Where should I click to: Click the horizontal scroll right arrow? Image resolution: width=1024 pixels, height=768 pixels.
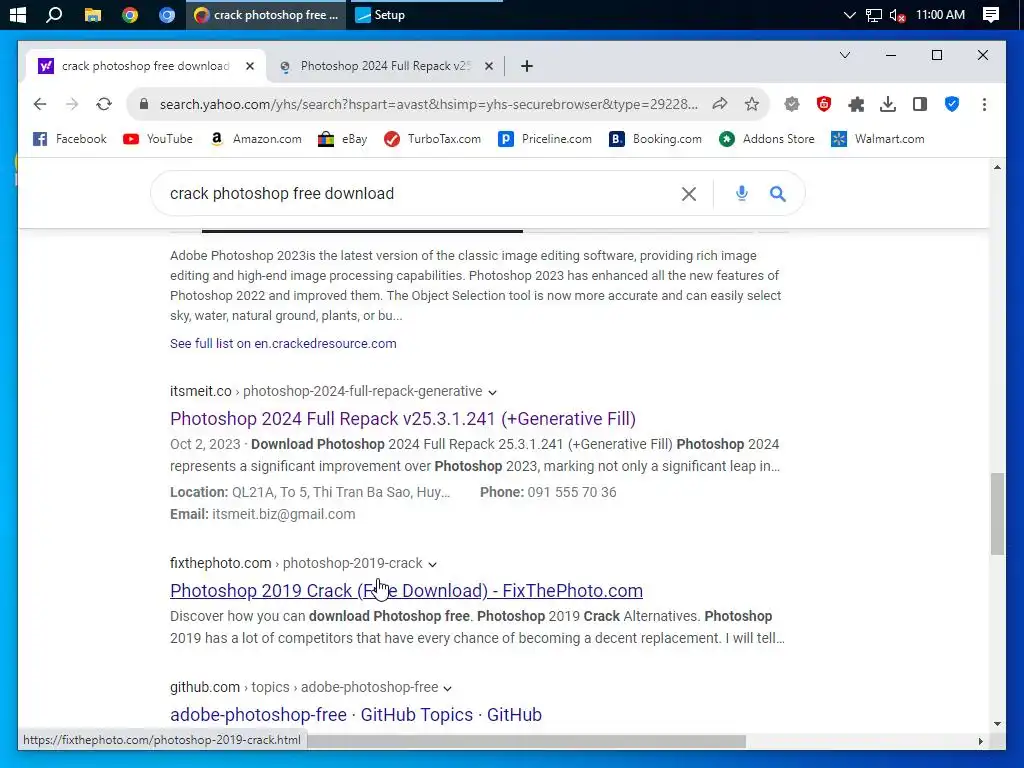(980, 741)
